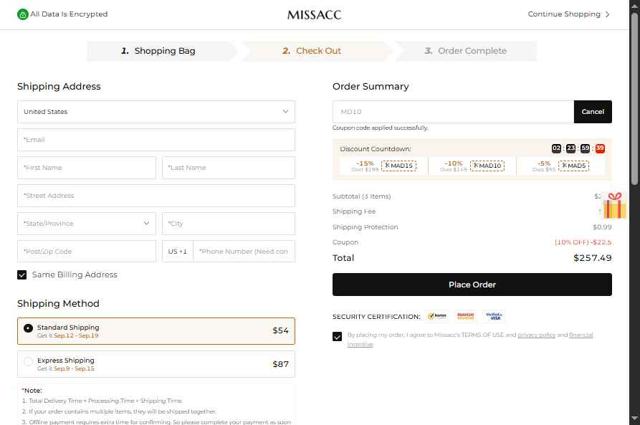Click the Shipping Protection $0.99 value
This screenshot has width=640, height=425.
click(602, 227)
